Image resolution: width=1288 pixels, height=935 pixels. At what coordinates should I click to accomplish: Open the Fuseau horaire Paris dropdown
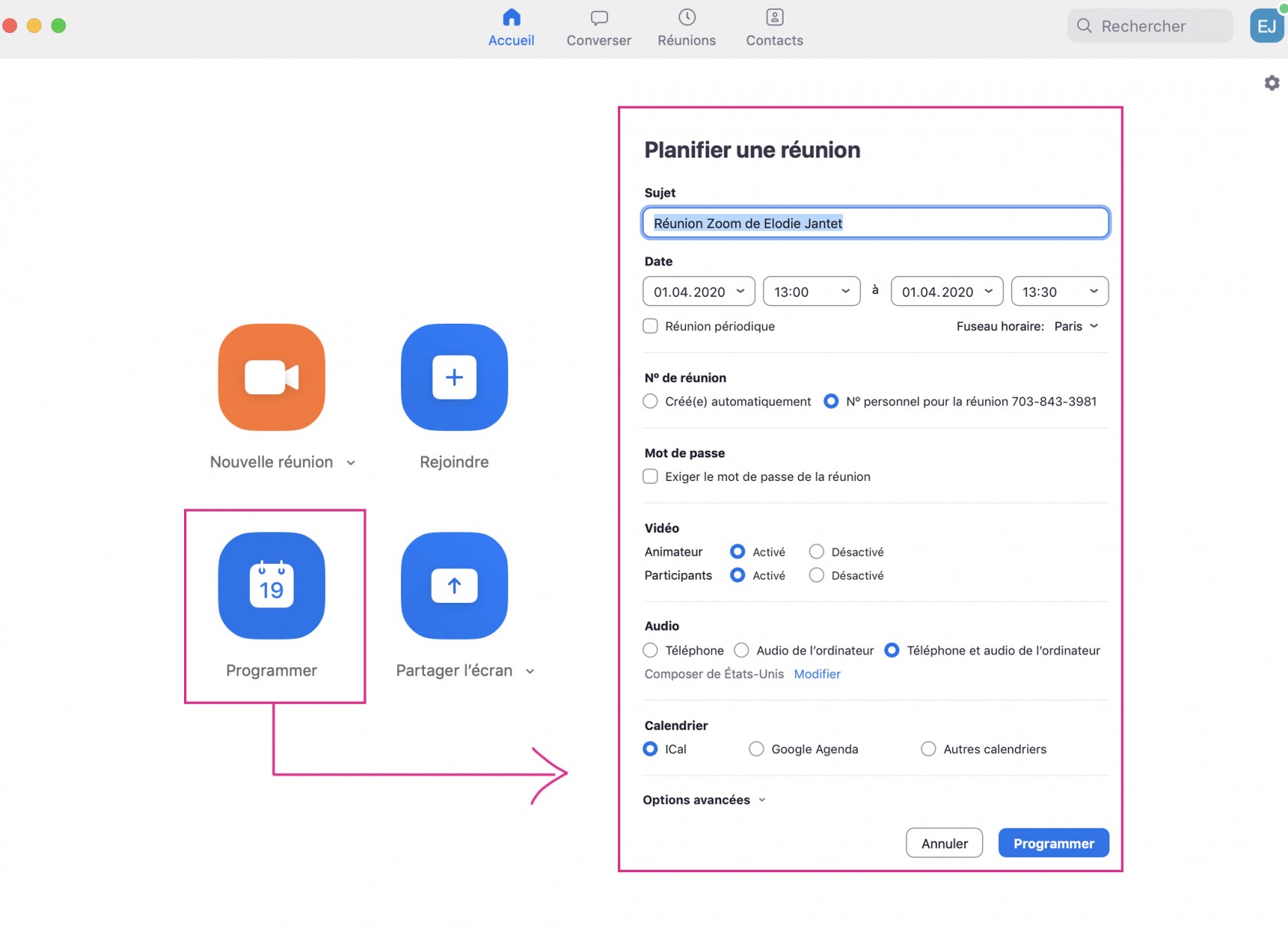click(x=1076, y=326)
